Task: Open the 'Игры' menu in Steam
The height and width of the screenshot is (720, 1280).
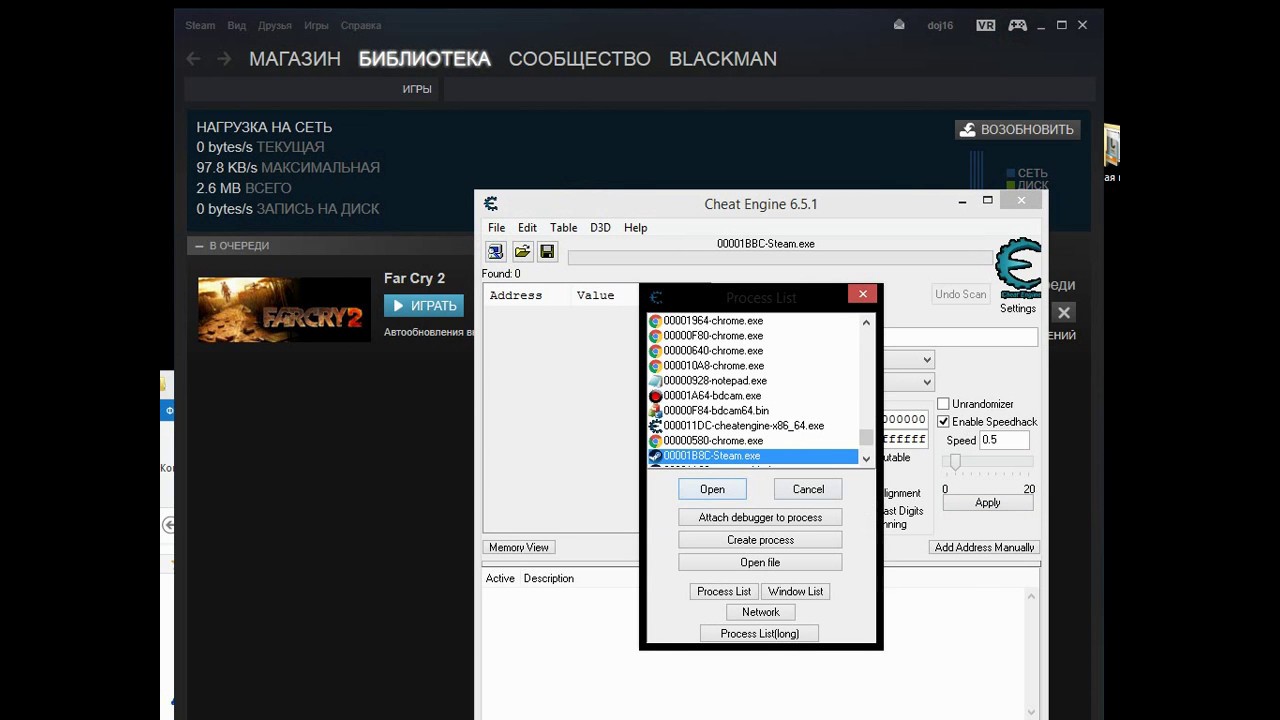Action: tap(316, 25)
